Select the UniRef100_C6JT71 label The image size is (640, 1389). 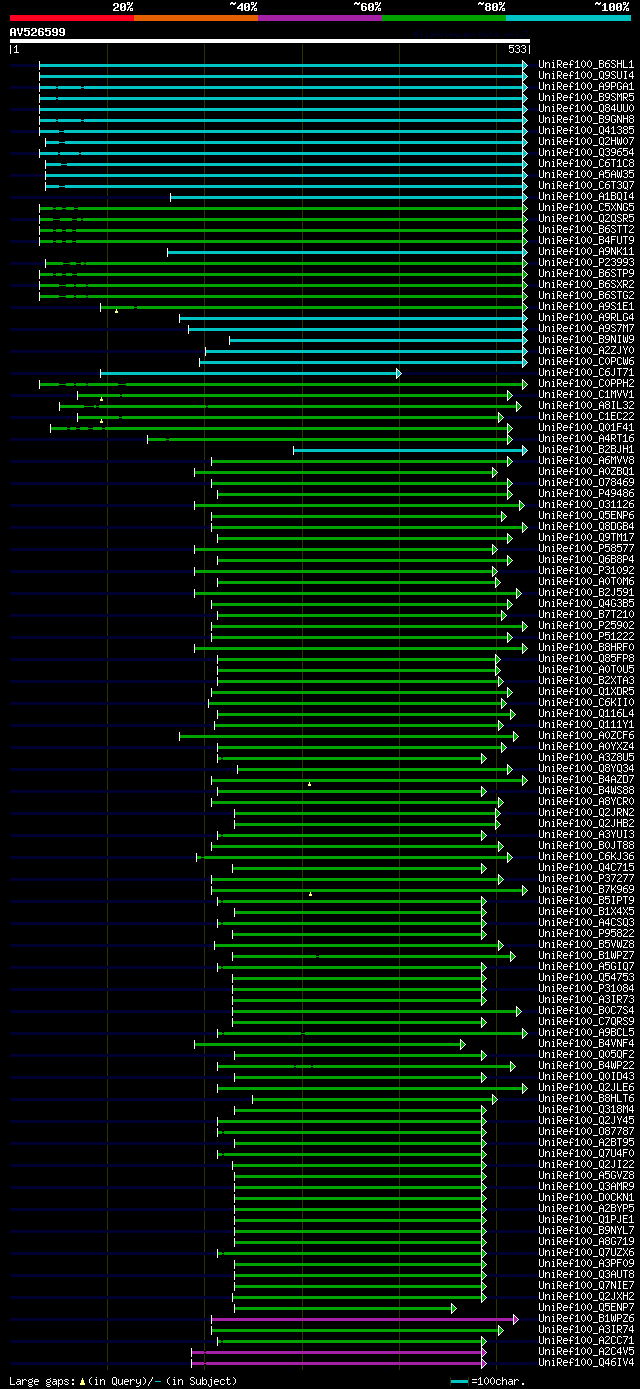[586, 373]
